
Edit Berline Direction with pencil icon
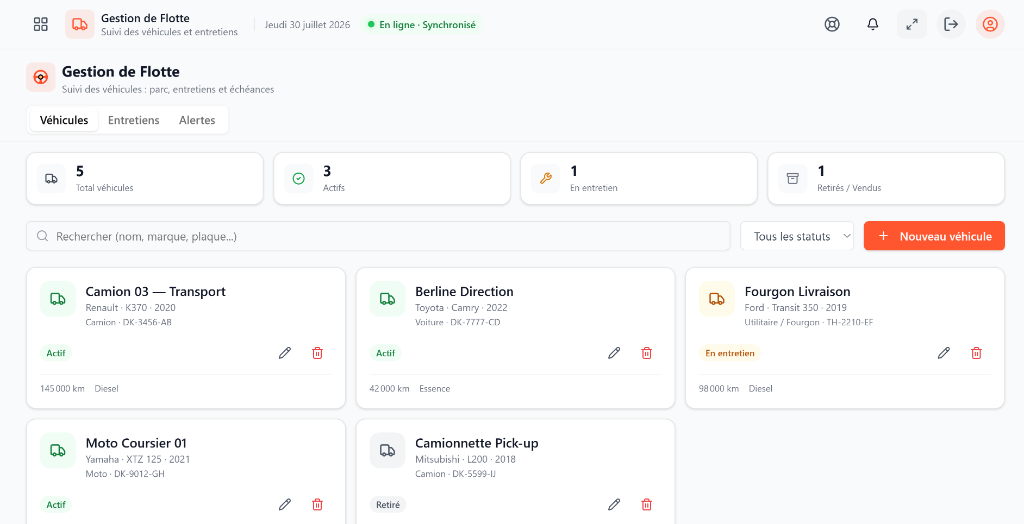[614, 353]
